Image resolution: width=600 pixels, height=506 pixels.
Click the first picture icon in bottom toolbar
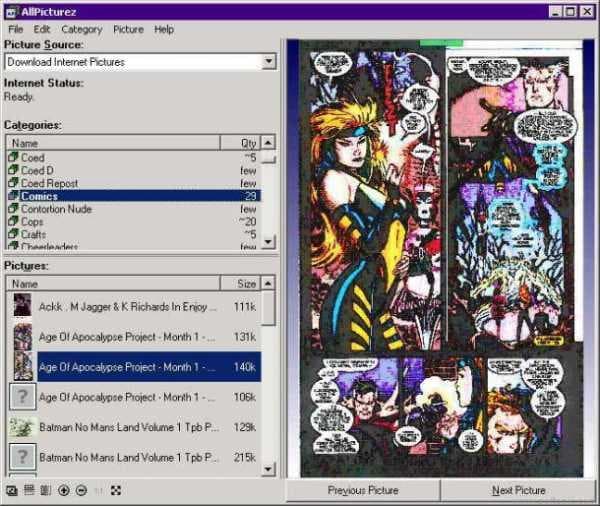(11, 490)
